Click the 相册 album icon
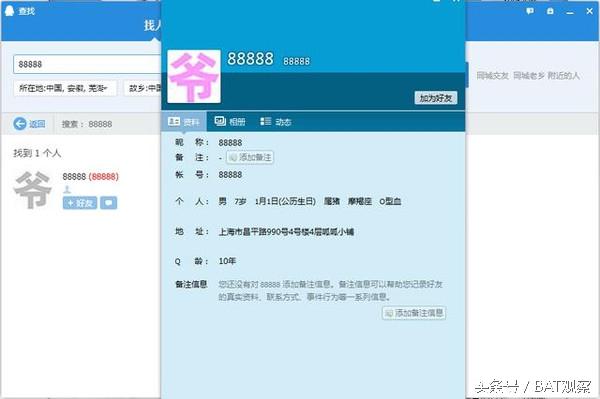This screenshot has height=399, width=600. pos(220,121)
